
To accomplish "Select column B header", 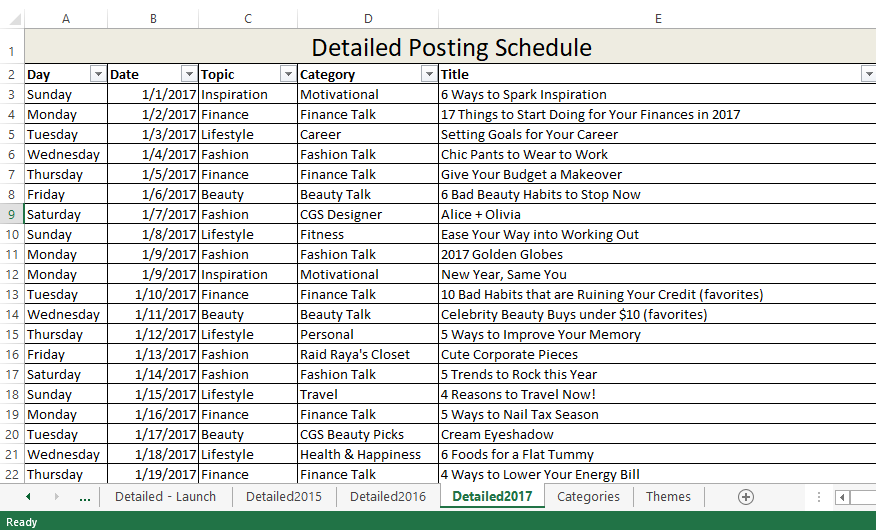I will pyautogui.click(x=153, y=18).
